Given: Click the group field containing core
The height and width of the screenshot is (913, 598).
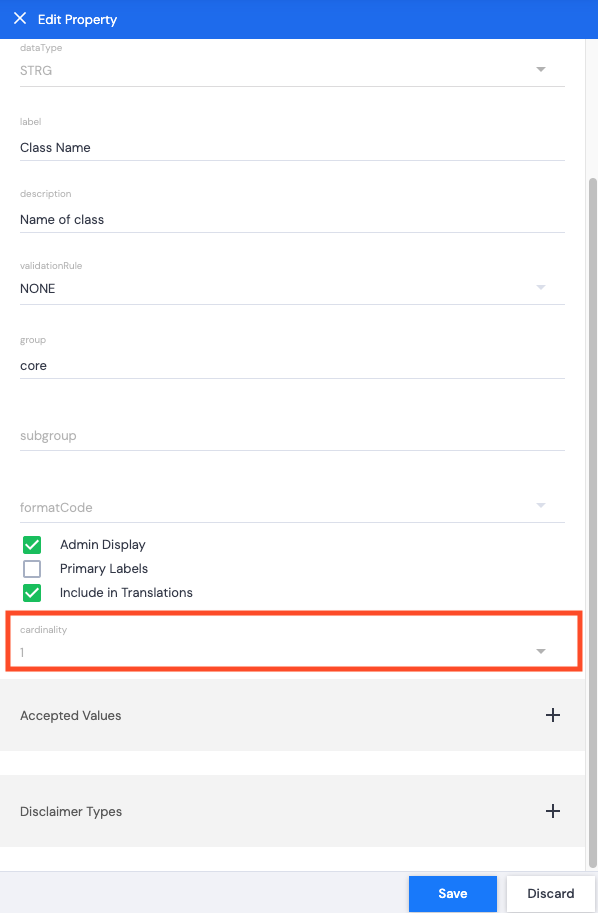Looking at the screenshot, I should (292, 366).
